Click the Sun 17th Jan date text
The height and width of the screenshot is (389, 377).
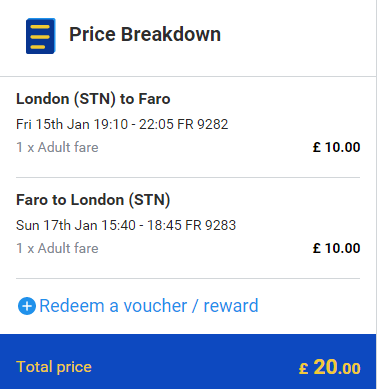pos(57,225)
